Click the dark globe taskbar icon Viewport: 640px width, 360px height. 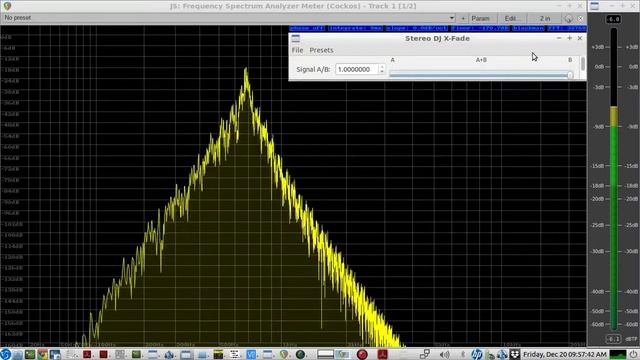pos(300,354)
